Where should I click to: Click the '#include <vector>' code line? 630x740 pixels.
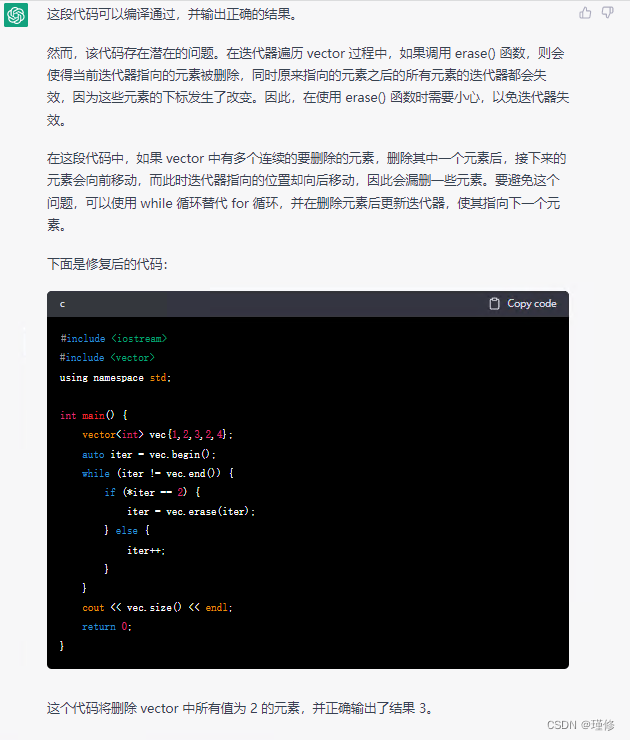(107, 358)
